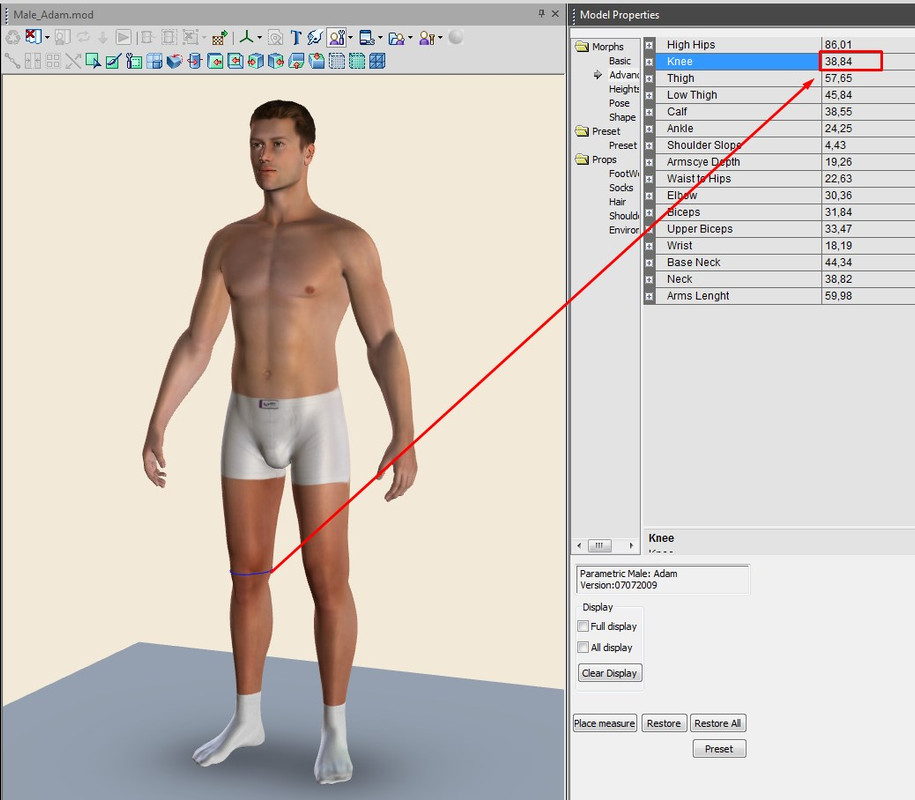Click the pin icon on Male_Adam.mod window
Screen dimensions: 915x800
coord(541,13)
